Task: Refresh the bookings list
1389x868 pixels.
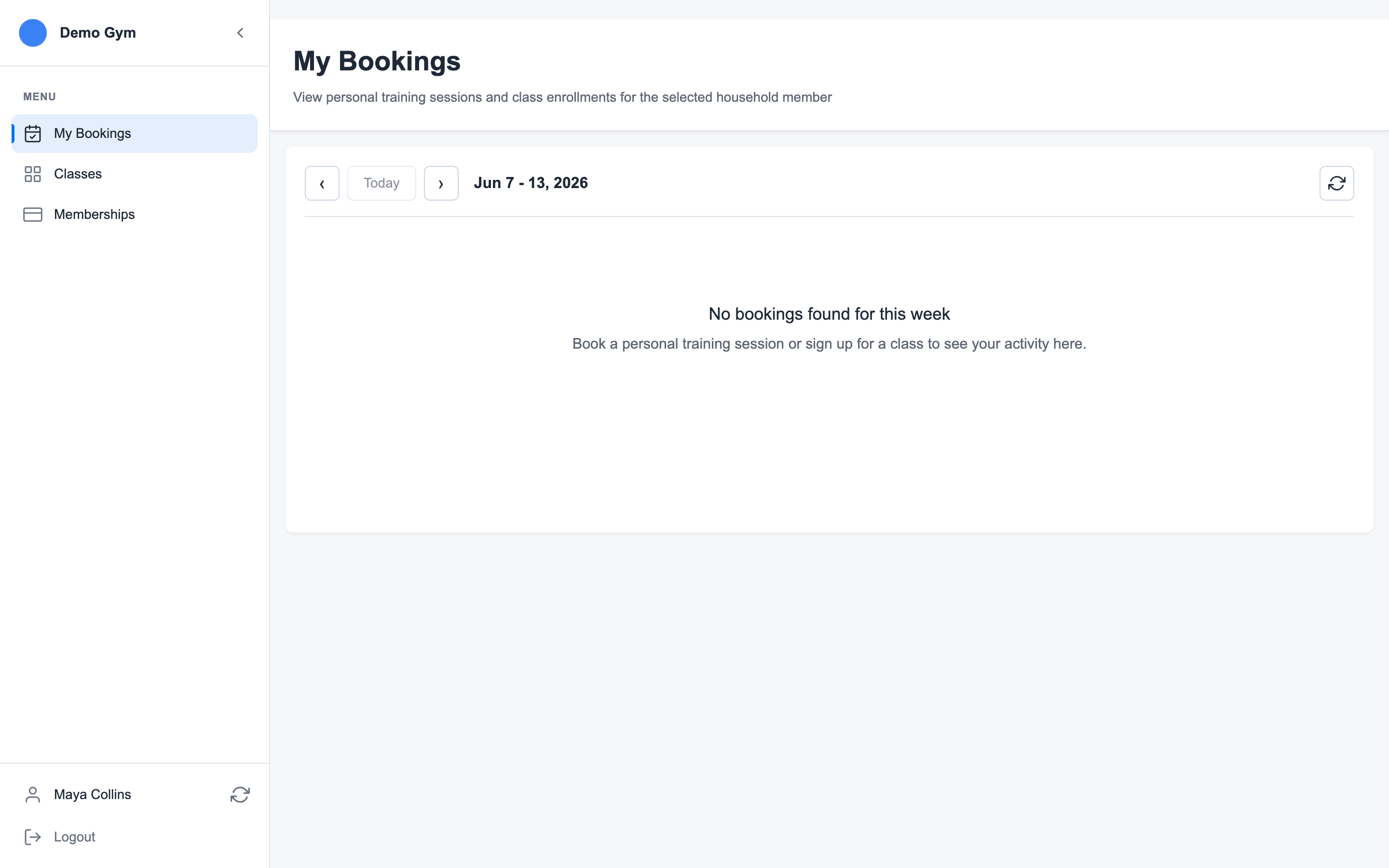Action: 1337,183
